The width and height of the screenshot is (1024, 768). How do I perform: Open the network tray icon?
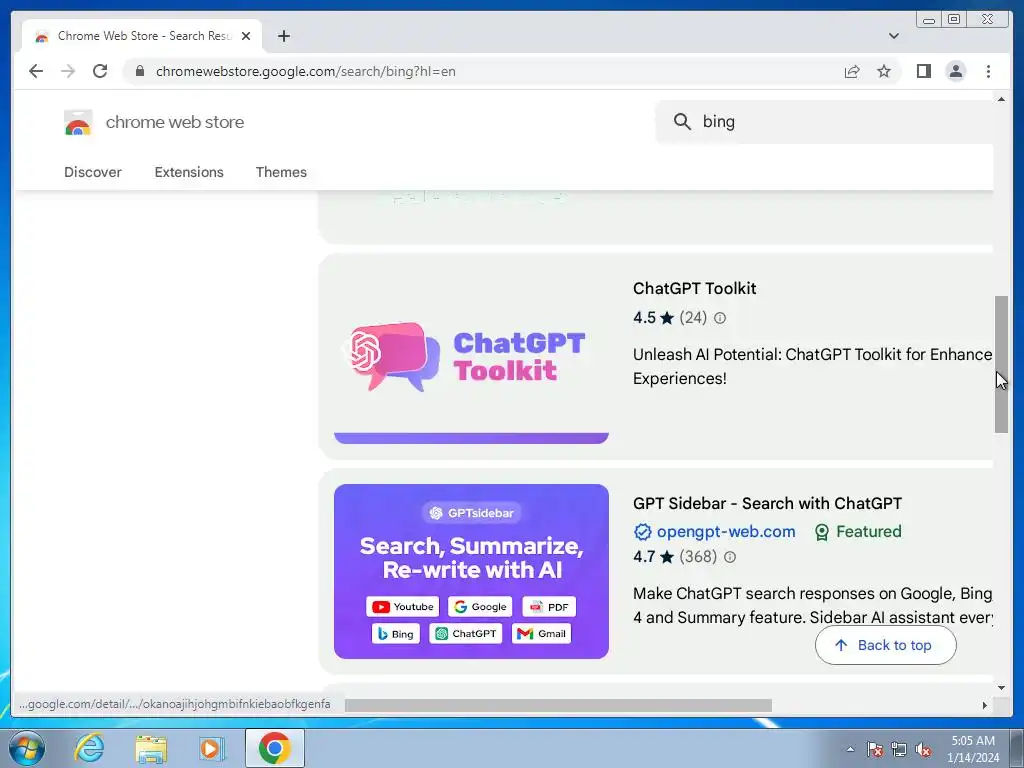(x=899, y=749)
